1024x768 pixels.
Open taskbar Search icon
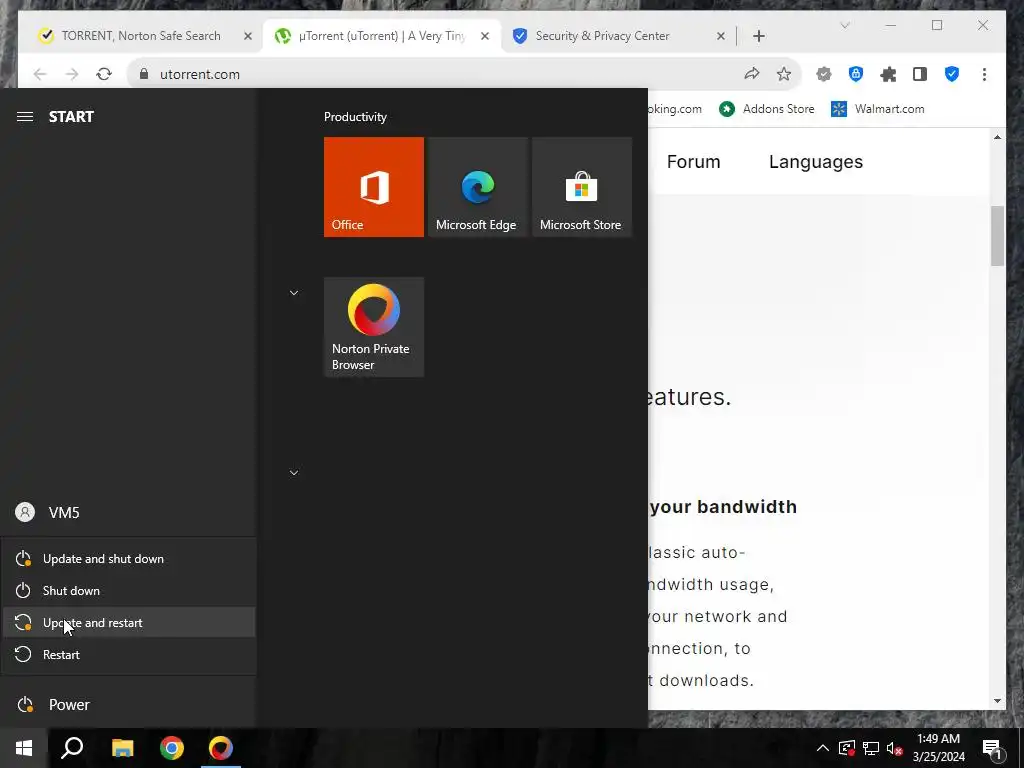[x=72, y=748]
